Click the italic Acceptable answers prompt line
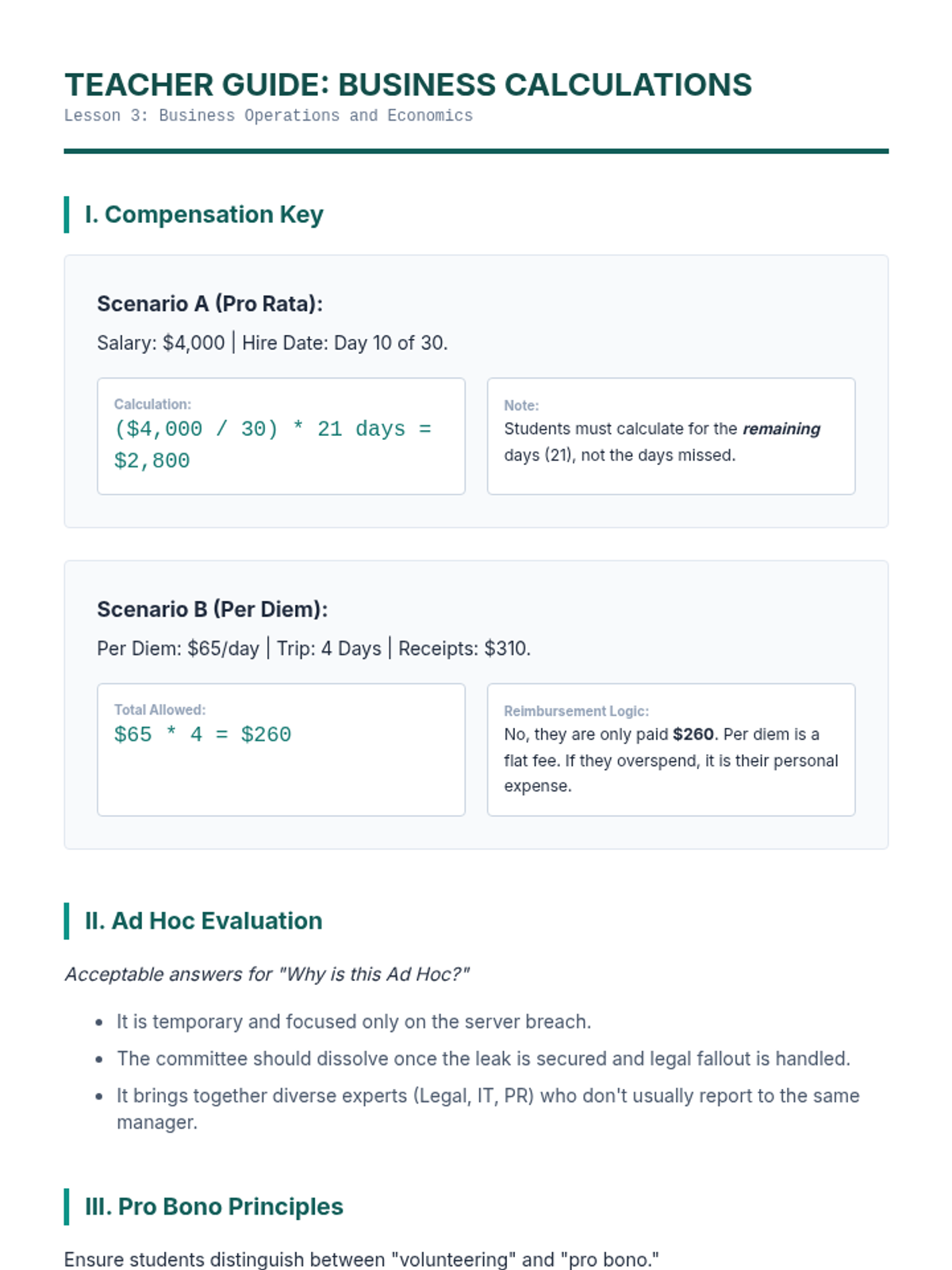Image resolution: width=952 pixels, height=1270 pixels. pos(267,975)
